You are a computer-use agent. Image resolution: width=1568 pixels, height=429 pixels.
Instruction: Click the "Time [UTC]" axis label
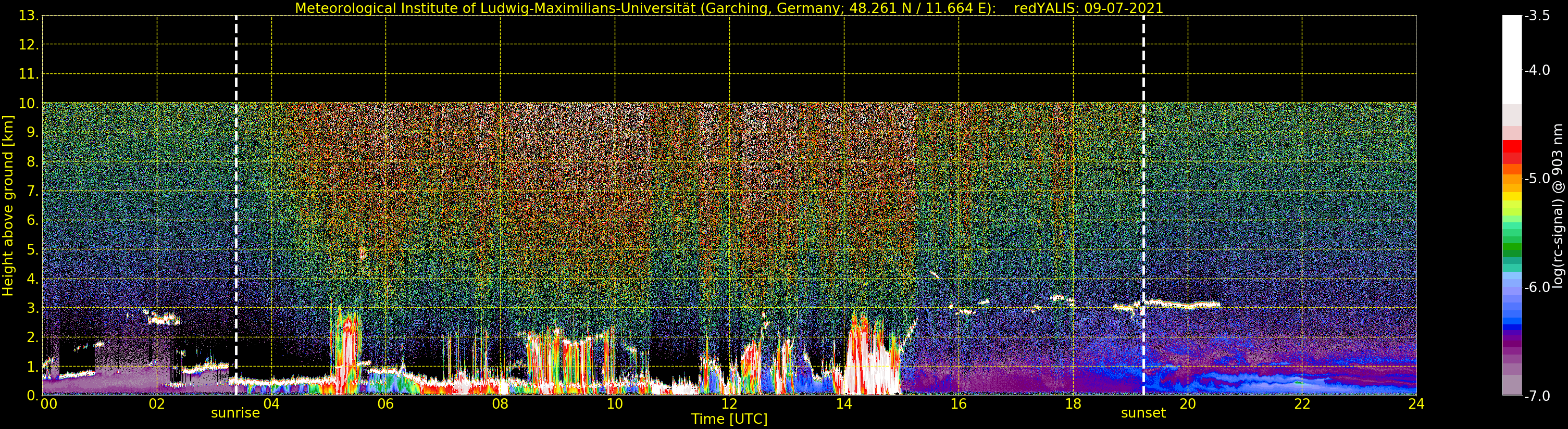click(729, 419)
